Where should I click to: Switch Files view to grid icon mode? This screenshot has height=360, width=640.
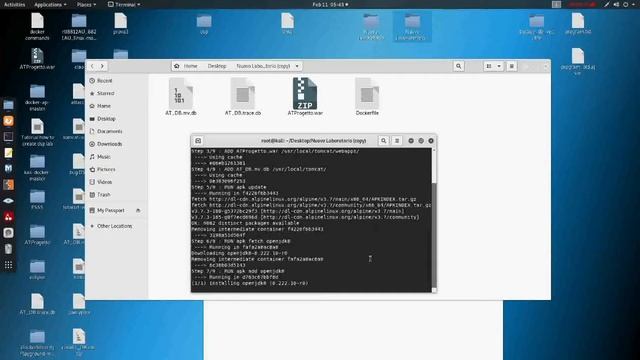click(x=489, y=66)
